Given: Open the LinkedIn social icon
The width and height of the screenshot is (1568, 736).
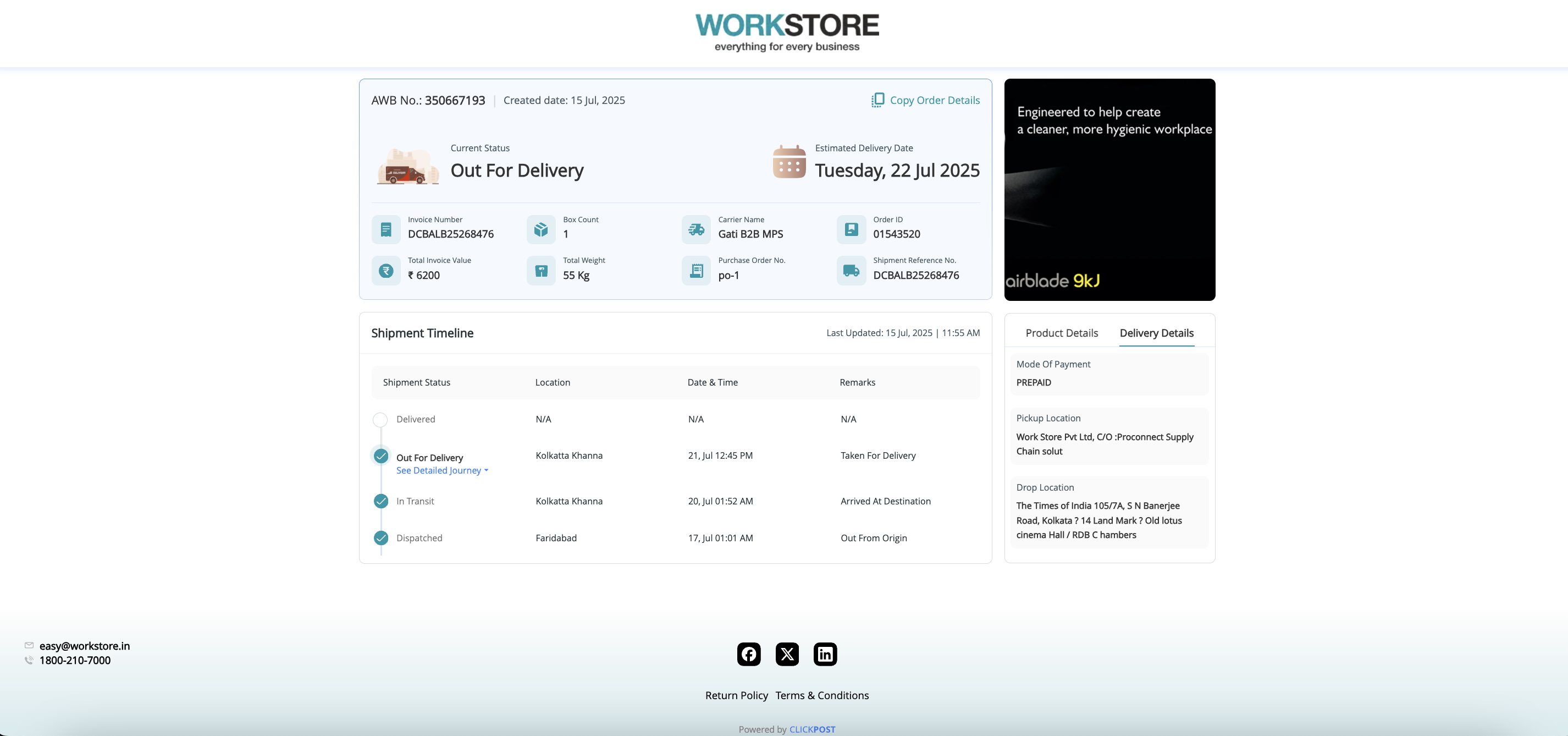Looking at the screenshot, I should 825,654.
